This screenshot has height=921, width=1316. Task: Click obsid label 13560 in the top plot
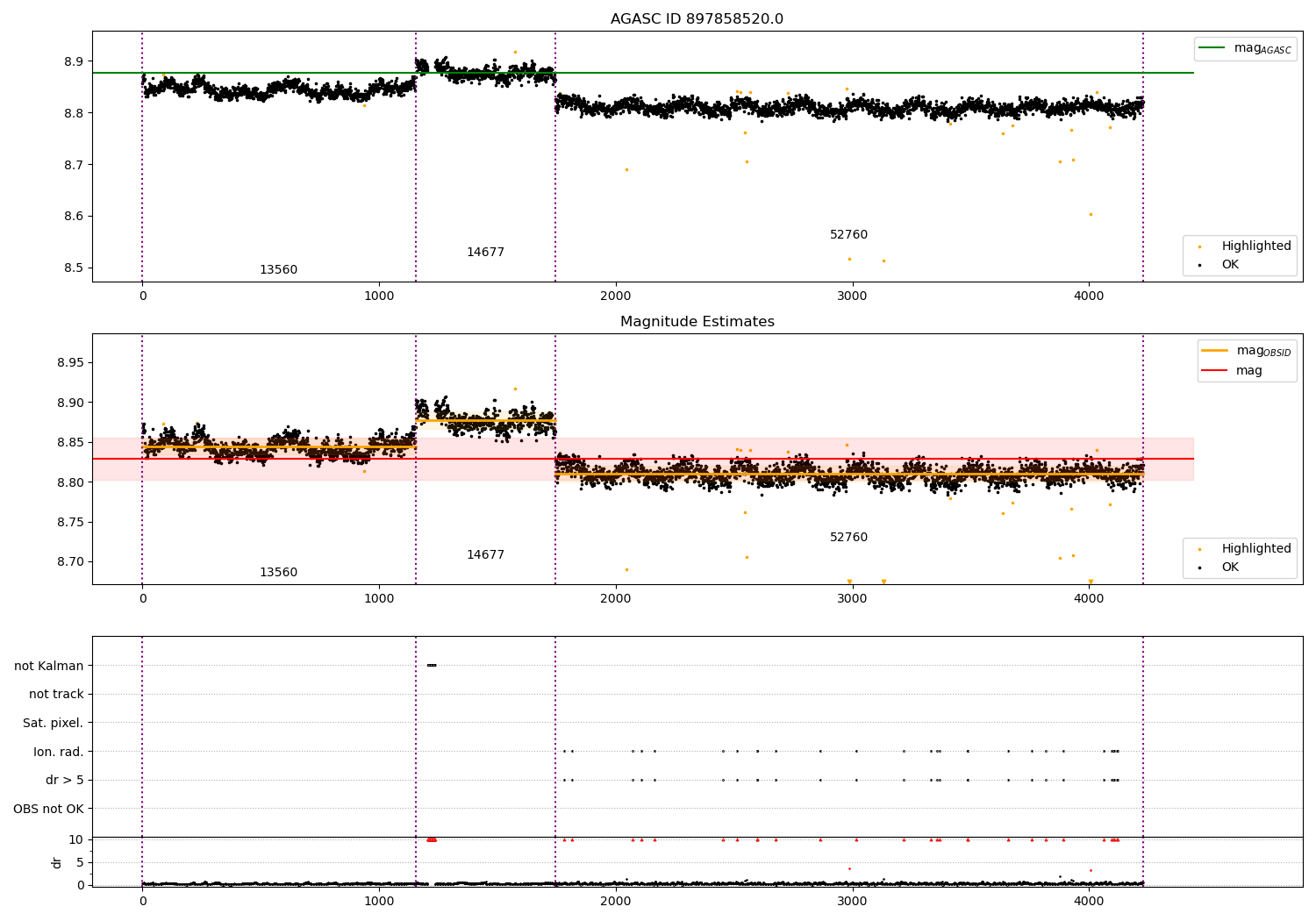(x=278, y=270)
